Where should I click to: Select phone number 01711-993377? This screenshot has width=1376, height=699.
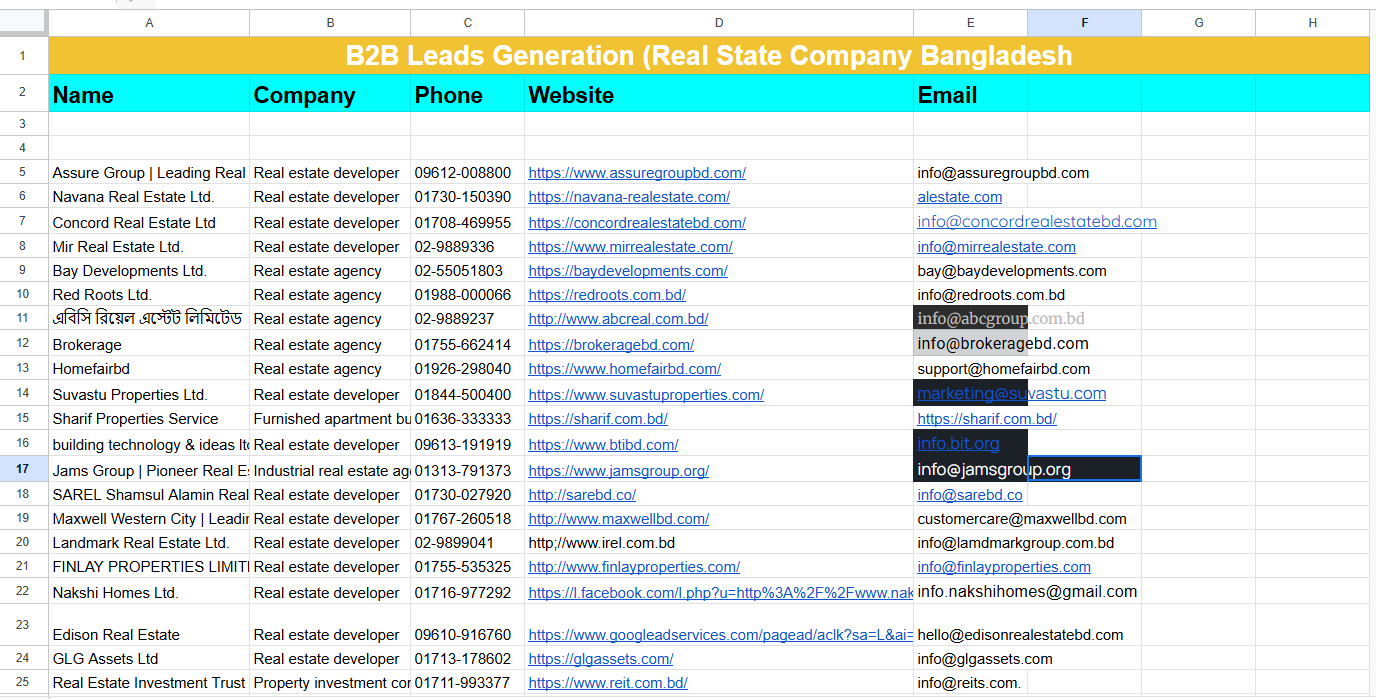(x=468, y=682)
